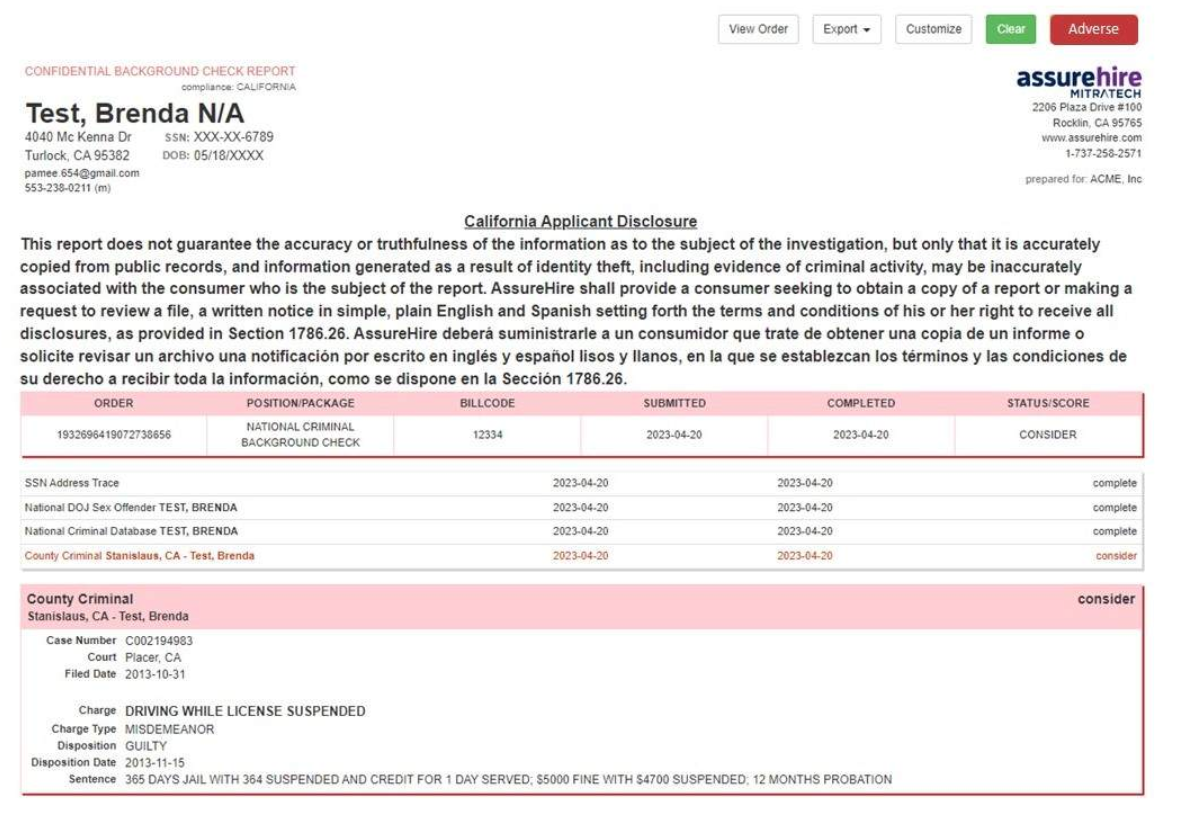Click the CONSIDER status in order table

click(x=1047, y=435)
